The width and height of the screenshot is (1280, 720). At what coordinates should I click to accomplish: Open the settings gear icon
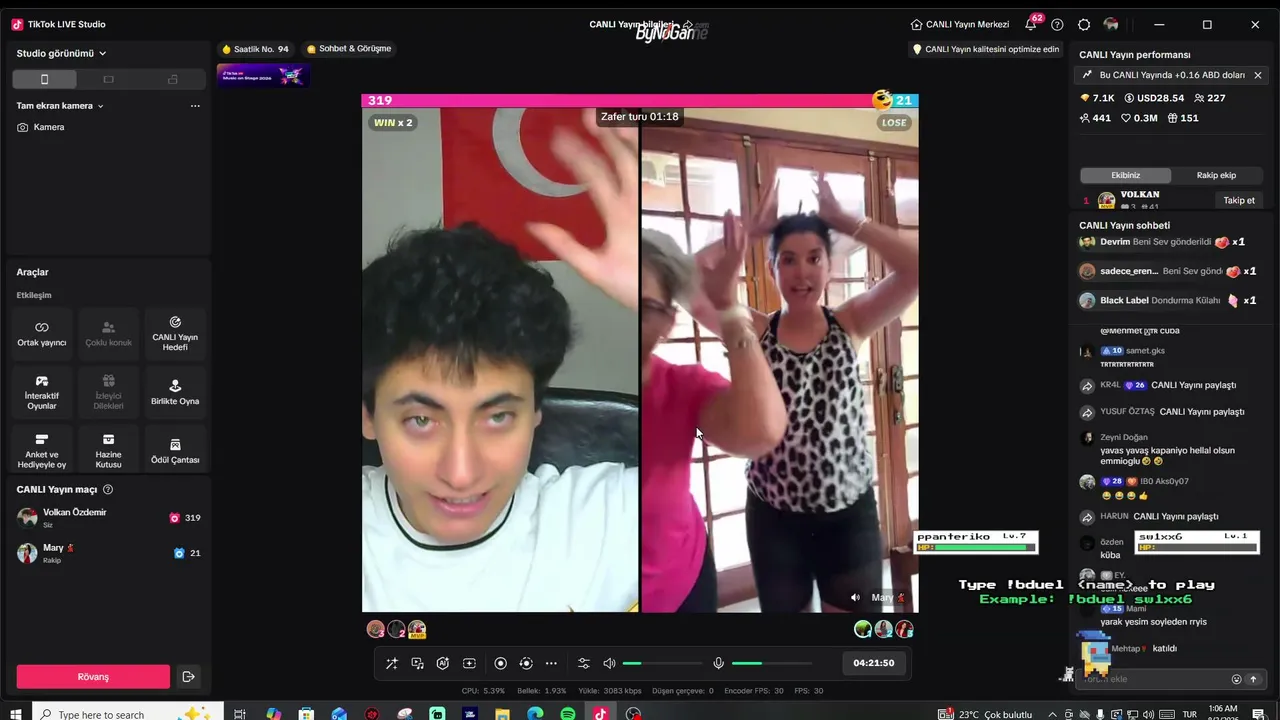tap(1084, 24)
